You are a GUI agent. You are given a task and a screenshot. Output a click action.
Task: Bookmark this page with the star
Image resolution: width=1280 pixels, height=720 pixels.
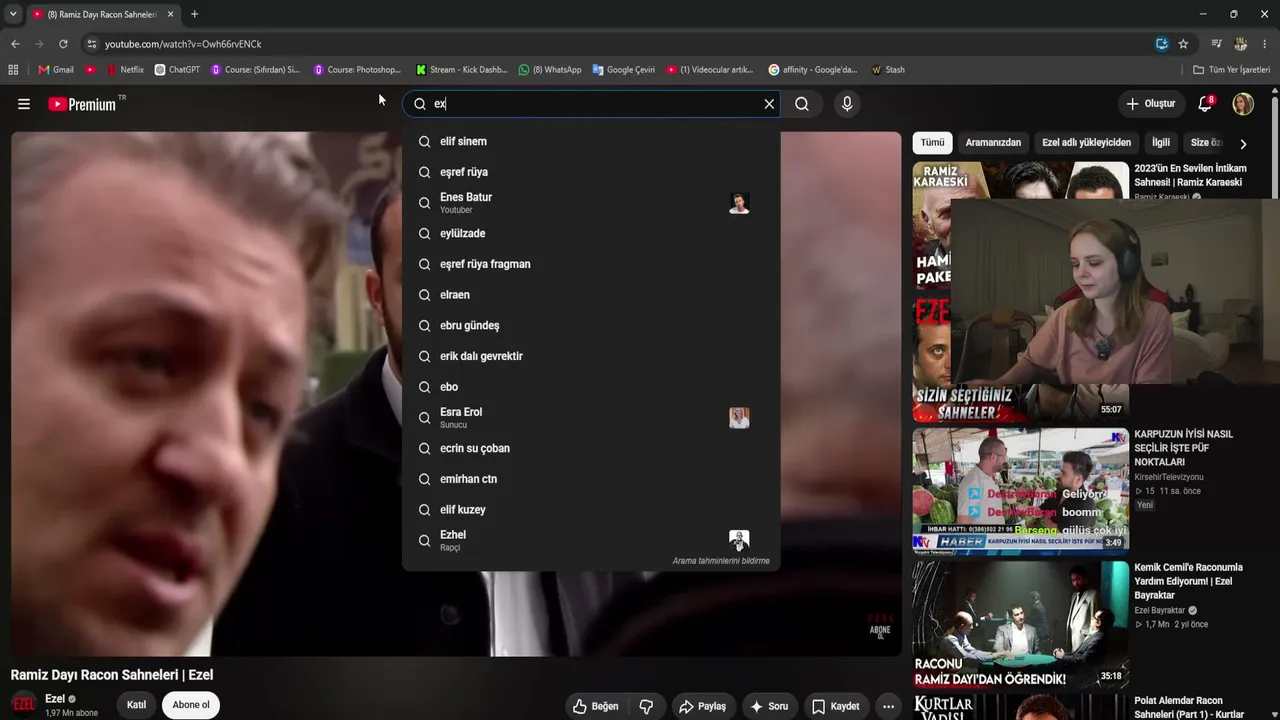point(1183,44)
